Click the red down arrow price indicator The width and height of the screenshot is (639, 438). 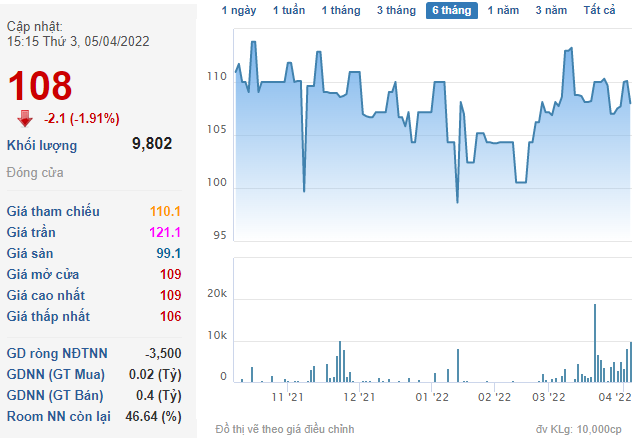pos(25,118)
